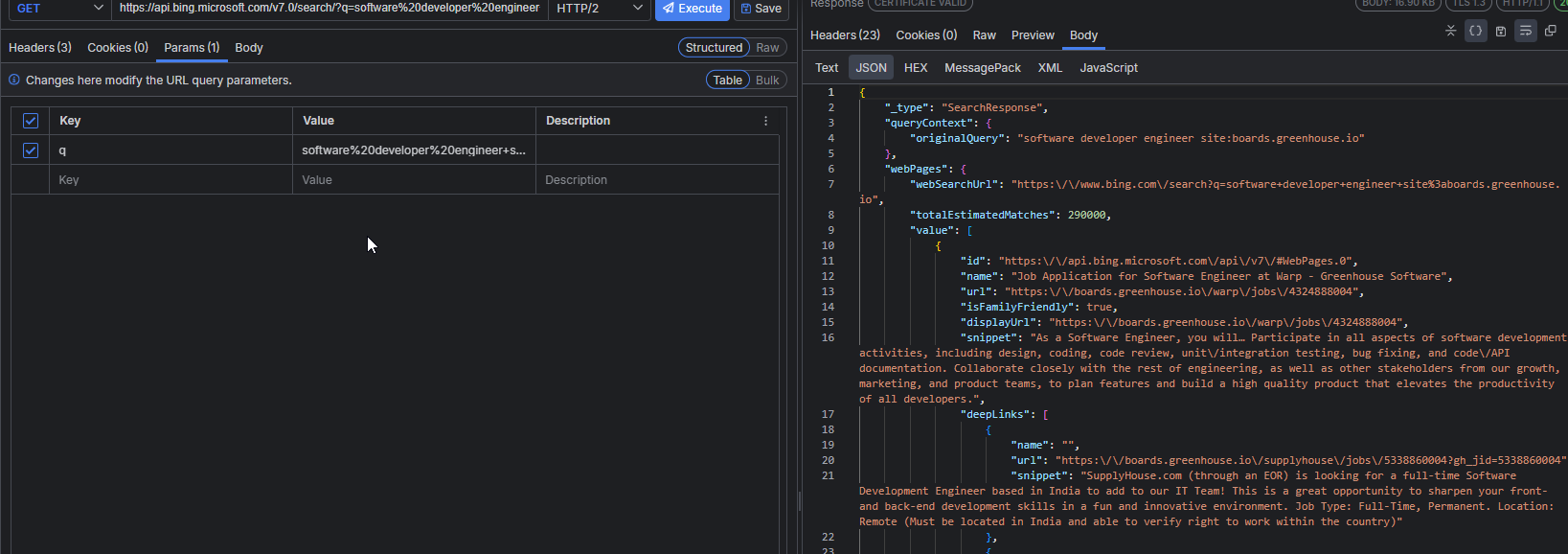Open response Preview tab
The image size is (1568, 554).
click(x=1033, y=35)
